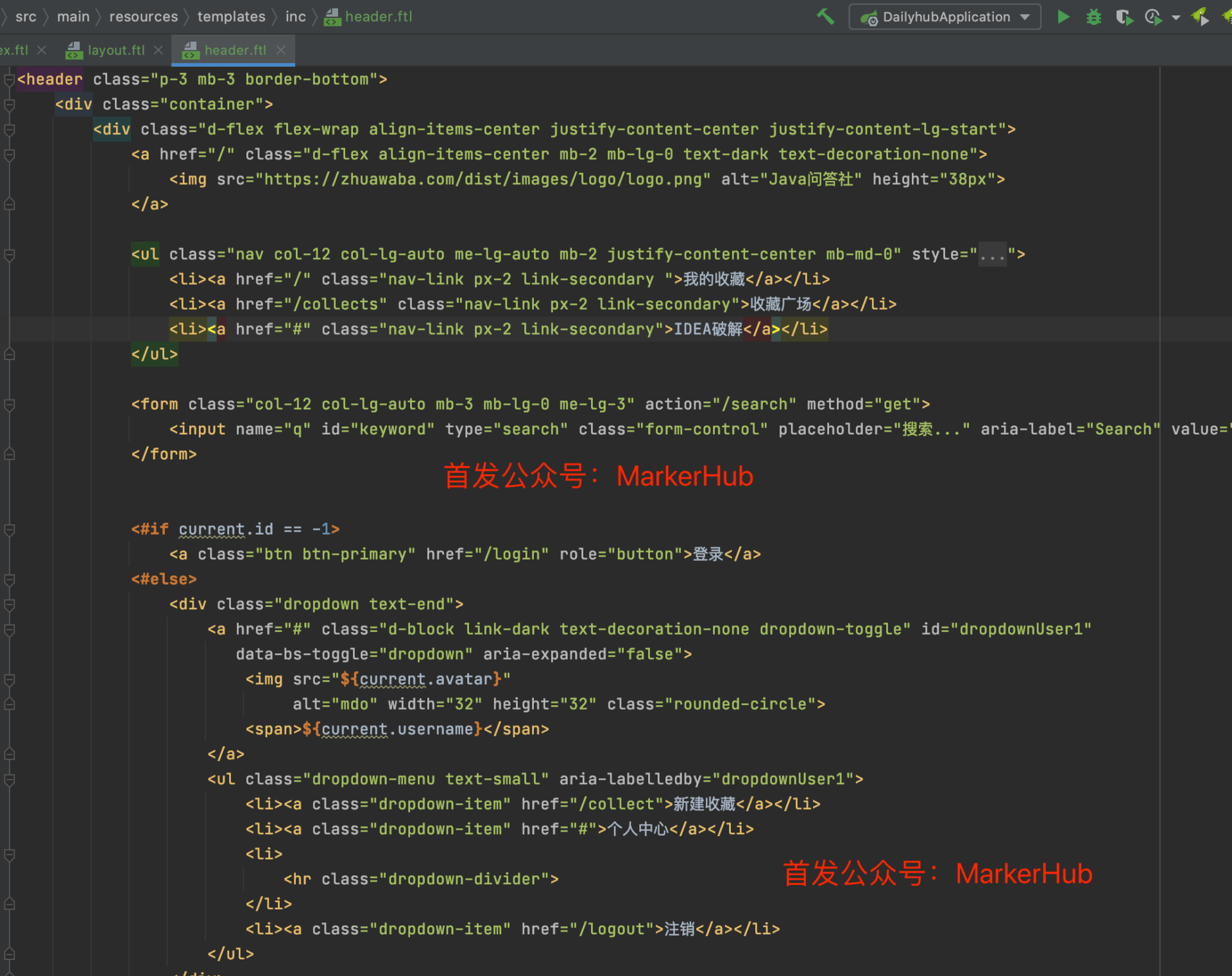Click aria-expanded="false" attribute
Screen dimensions: 1232x976
pos(583,655)
